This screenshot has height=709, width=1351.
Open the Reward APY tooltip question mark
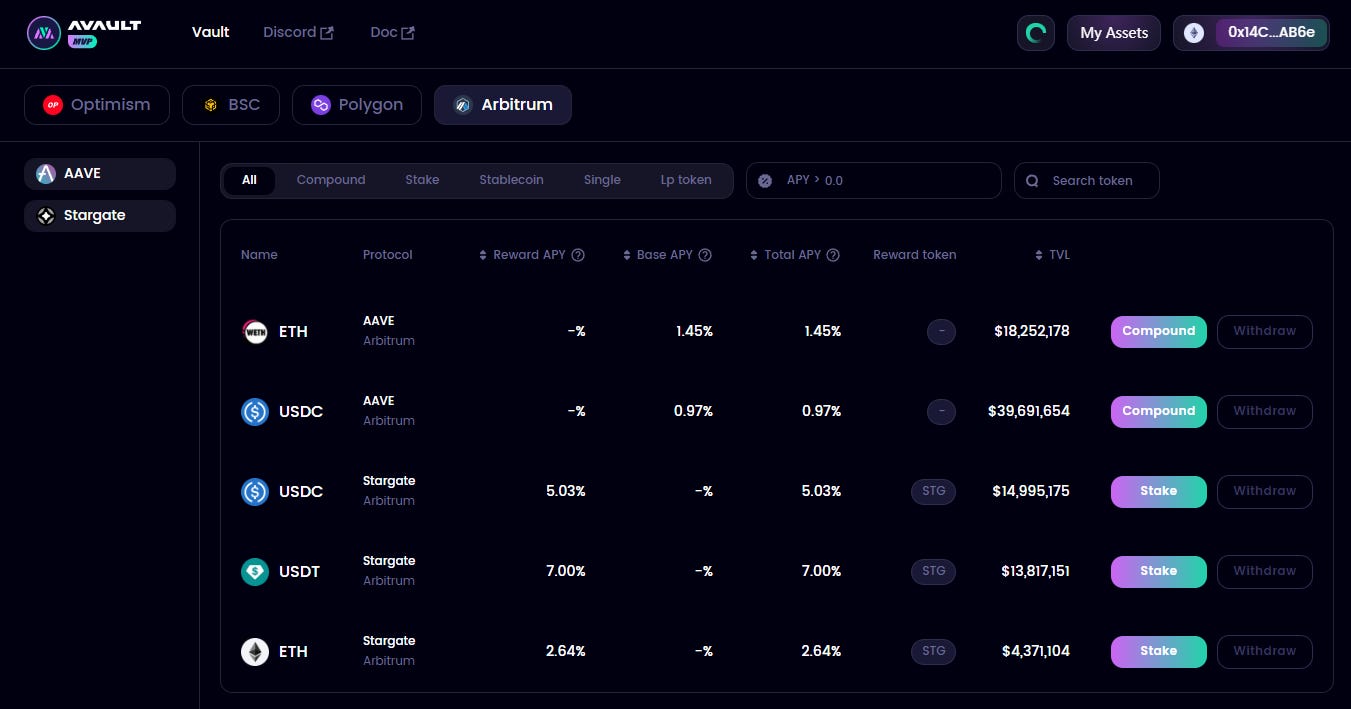pos(578,255)
